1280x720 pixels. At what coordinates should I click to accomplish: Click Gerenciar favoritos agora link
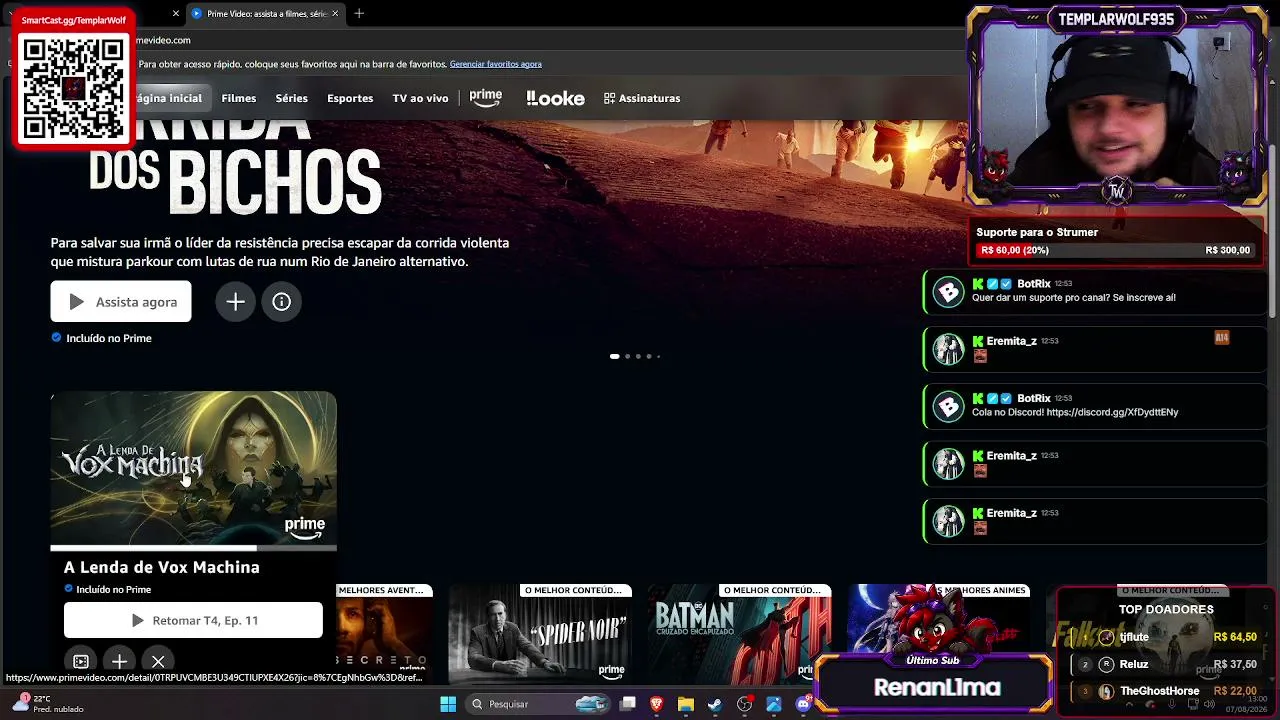[496, 64]
